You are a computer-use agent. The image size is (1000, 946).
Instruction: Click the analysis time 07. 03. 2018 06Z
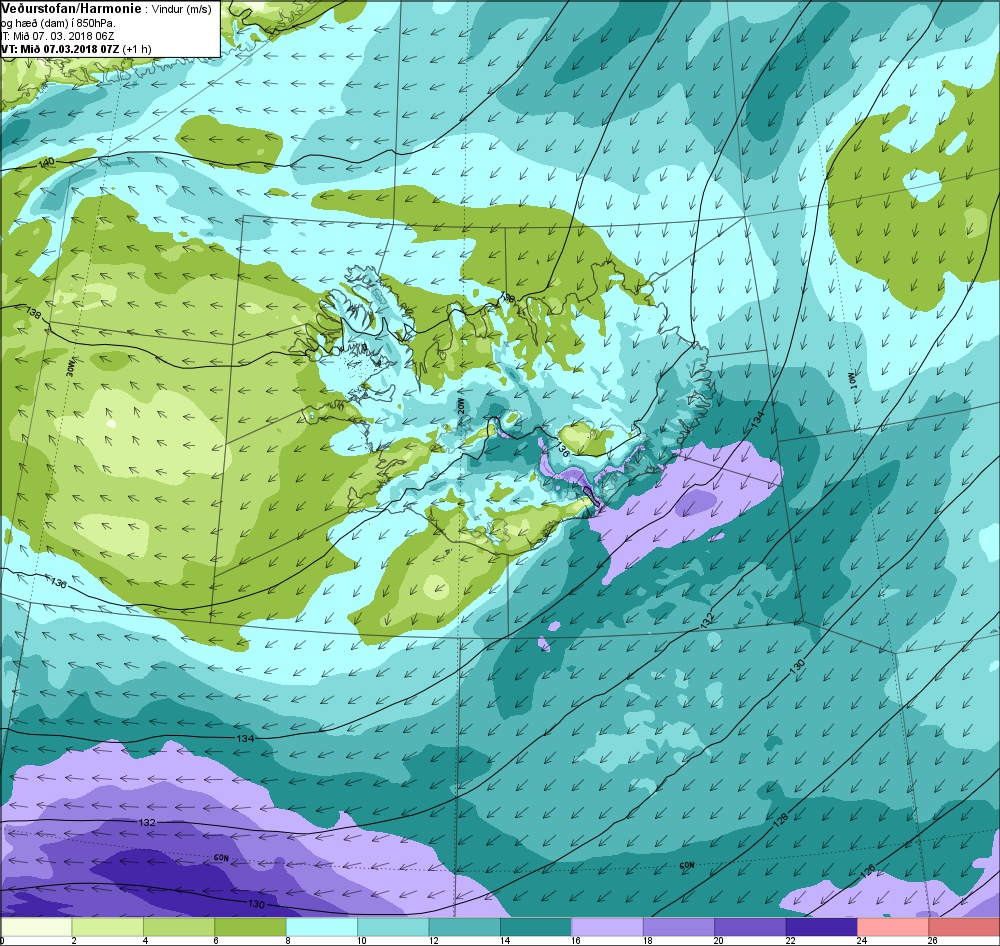pos(73,36)
